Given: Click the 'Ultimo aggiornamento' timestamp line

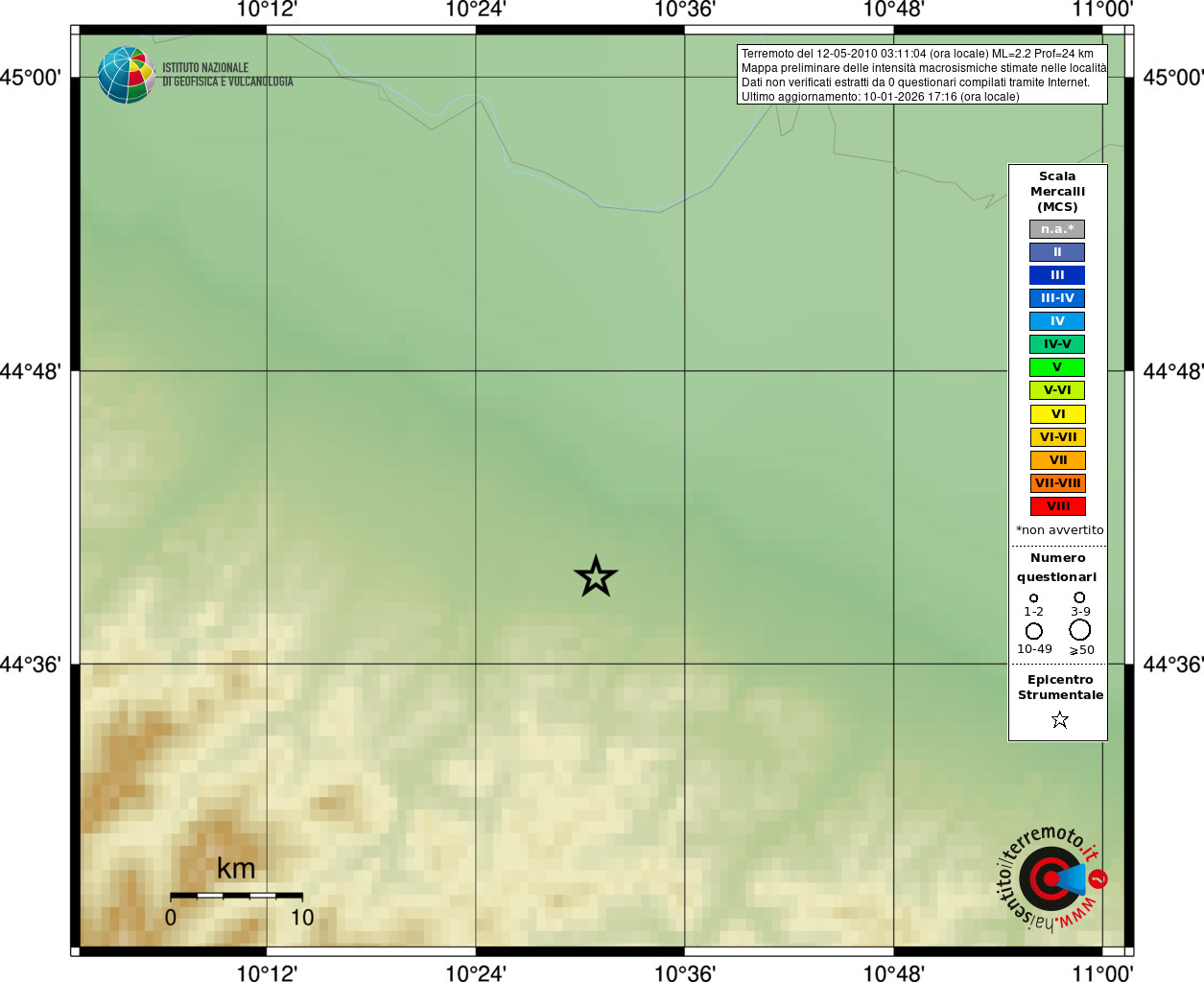Looking at the screenshot, I should (880, 97).
